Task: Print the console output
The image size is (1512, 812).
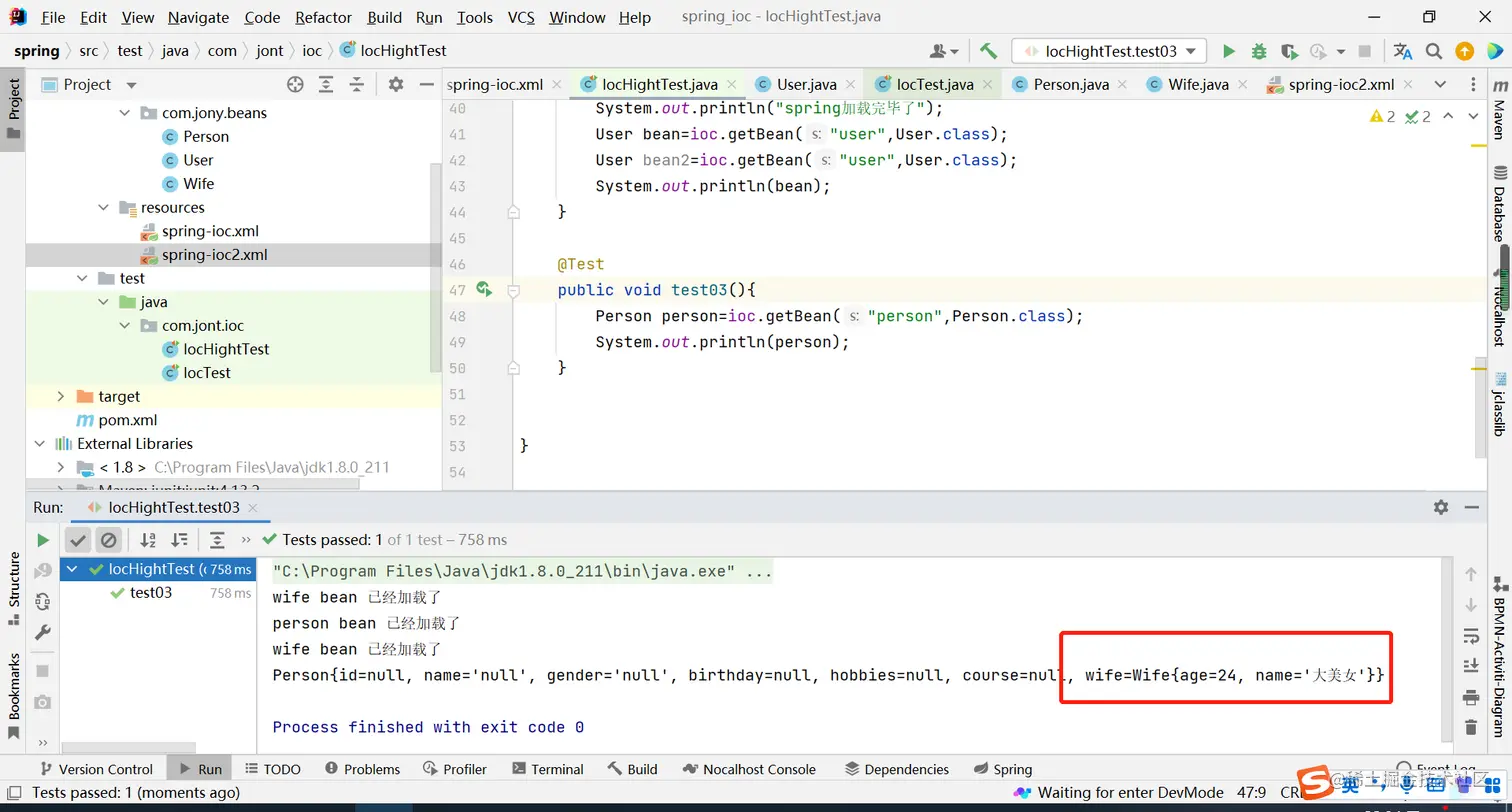Action: pos(1470,697)
